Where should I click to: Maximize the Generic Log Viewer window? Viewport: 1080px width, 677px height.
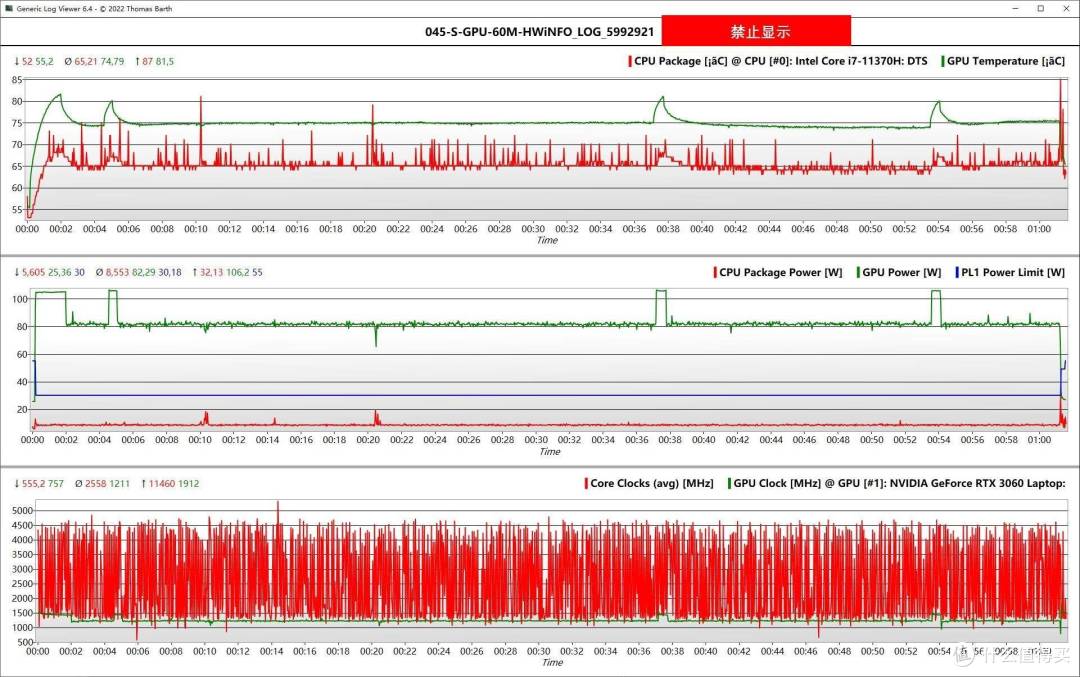tap(1040, 8)
